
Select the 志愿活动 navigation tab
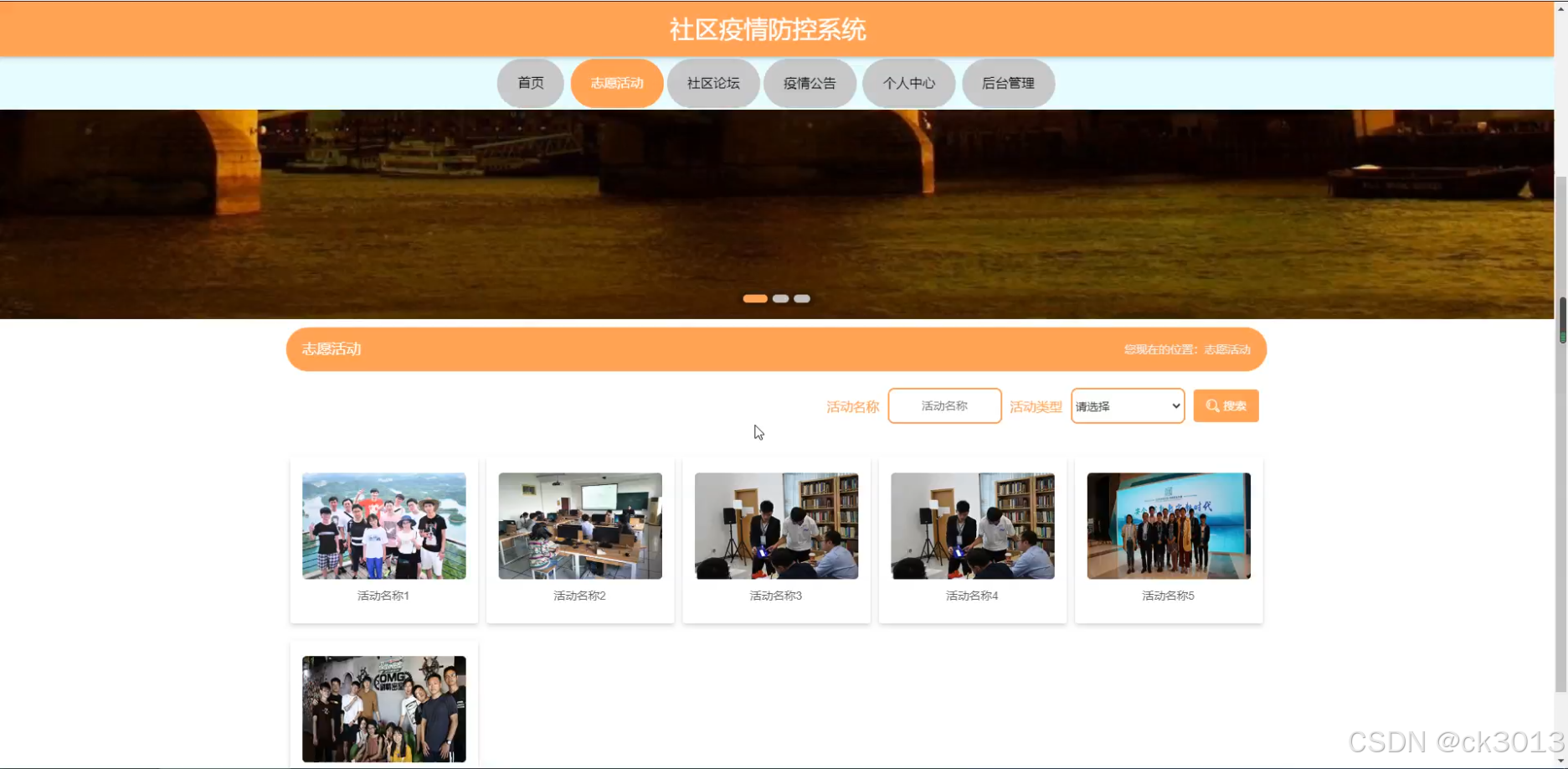[617, 83]
